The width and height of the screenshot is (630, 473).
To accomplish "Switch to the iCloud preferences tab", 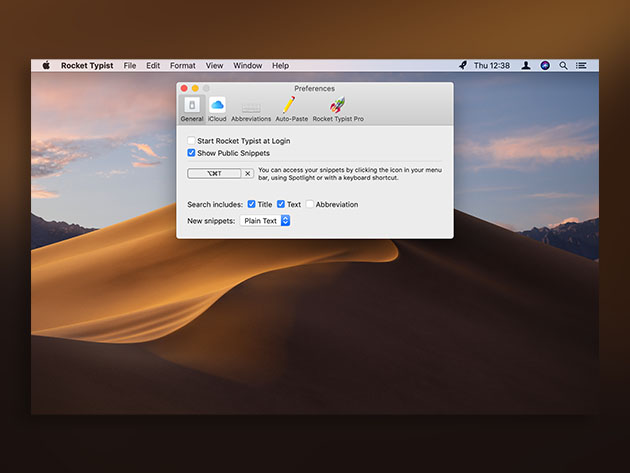I will point(217,109).
